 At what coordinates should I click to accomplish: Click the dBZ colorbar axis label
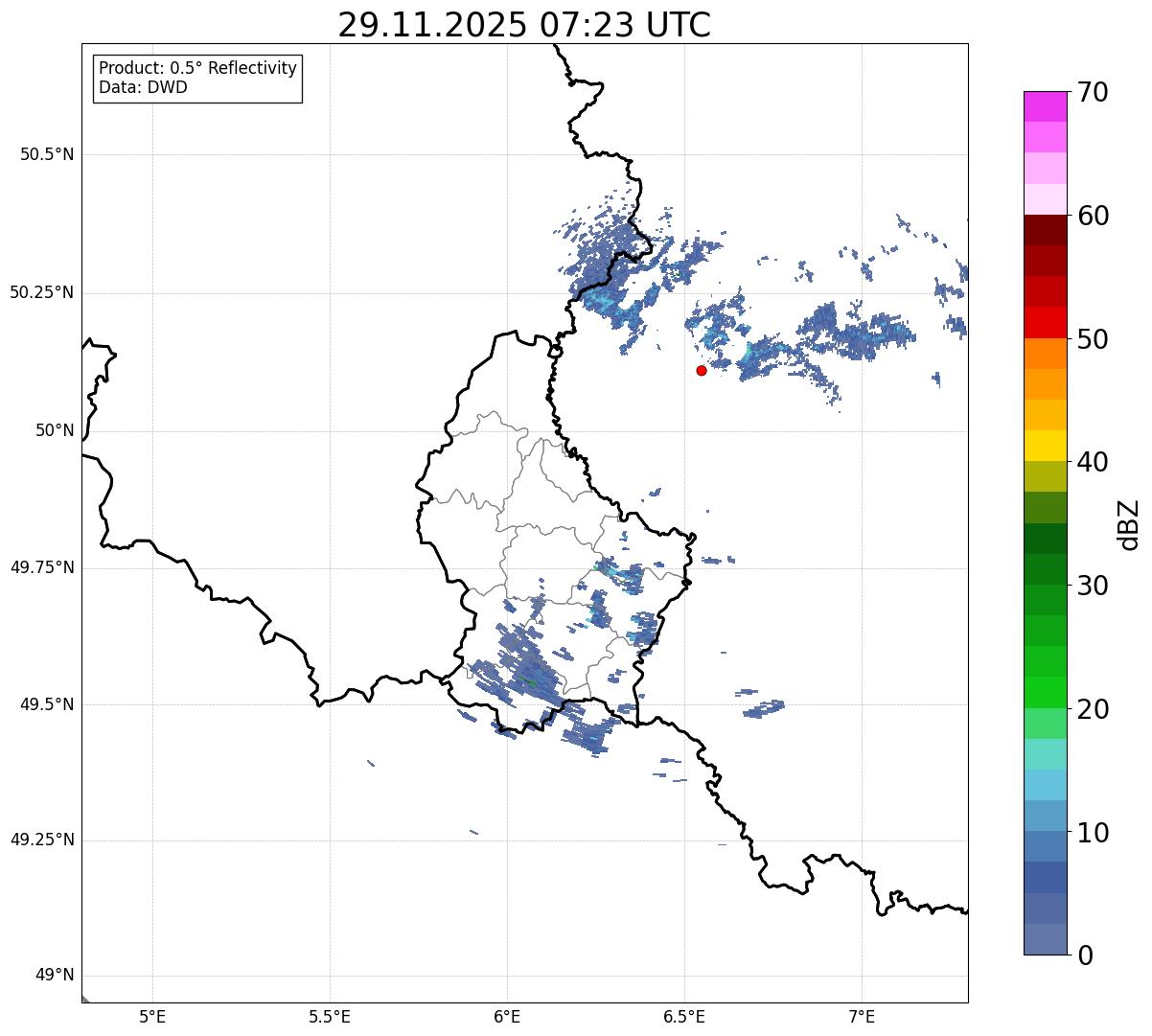tap(1129, 523)
